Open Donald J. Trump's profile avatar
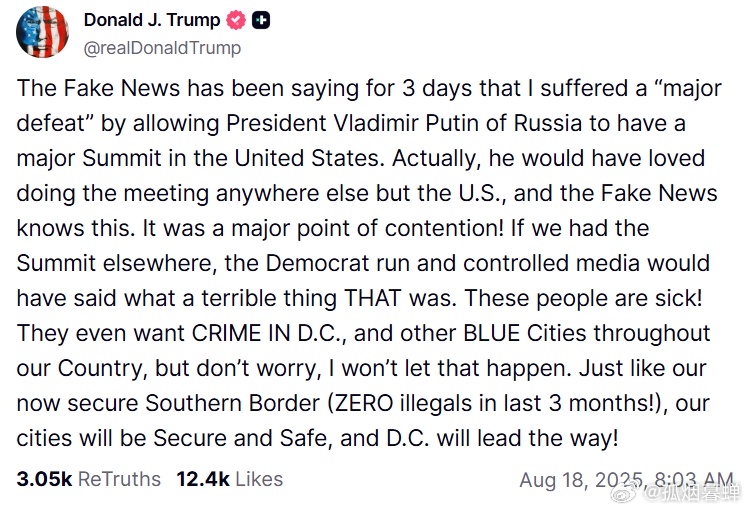The height and width of the screenshot is (511, 749). click(x=42, y=32)
